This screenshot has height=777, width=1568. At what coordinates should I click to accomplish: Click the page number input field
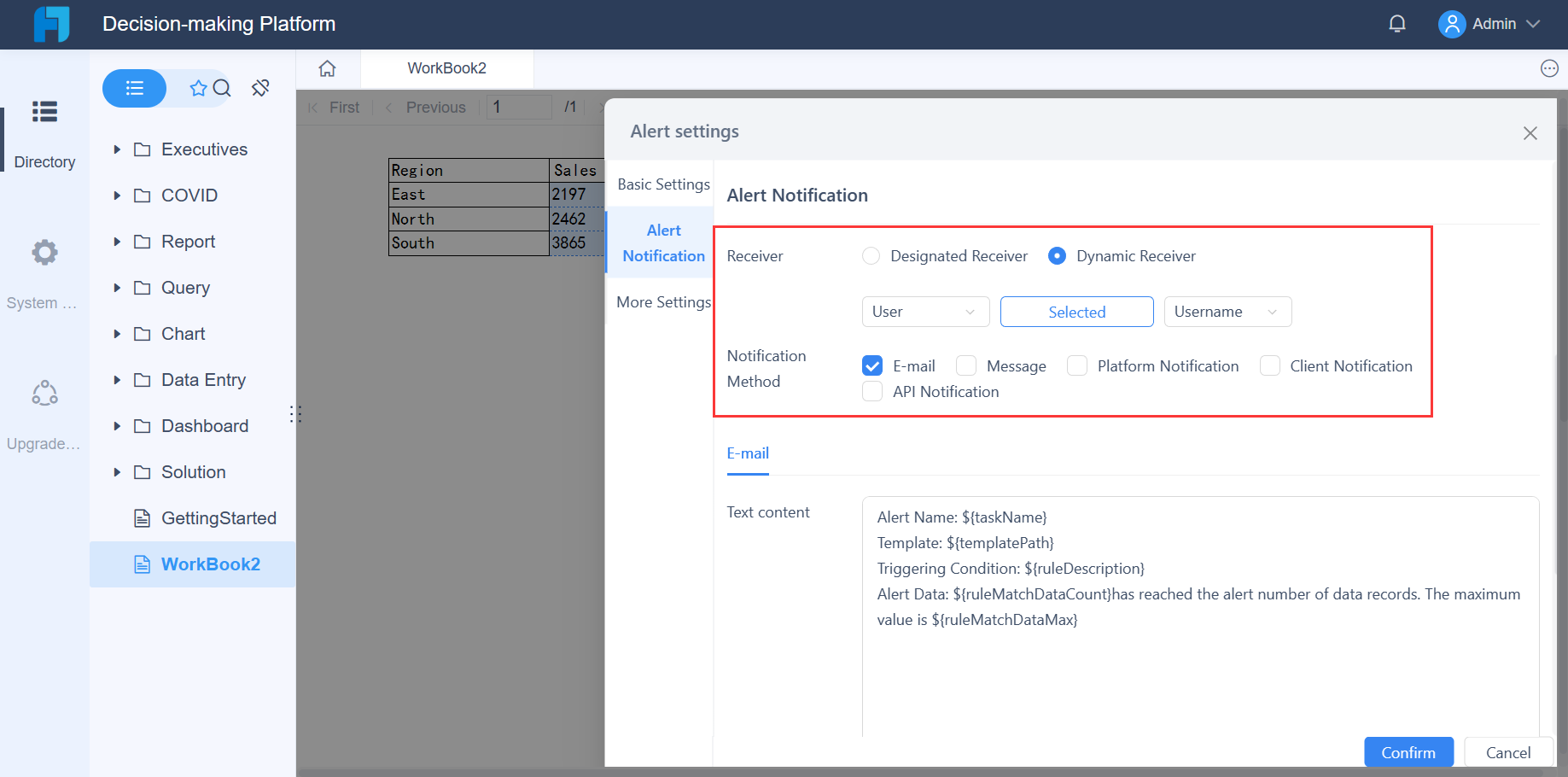coord(518,107)
